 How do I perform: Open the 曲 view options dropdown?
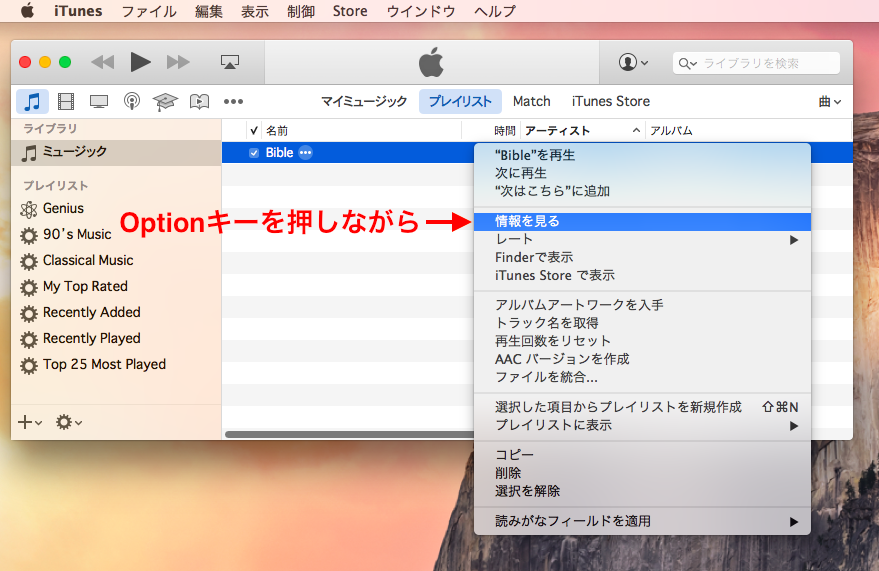830,101
